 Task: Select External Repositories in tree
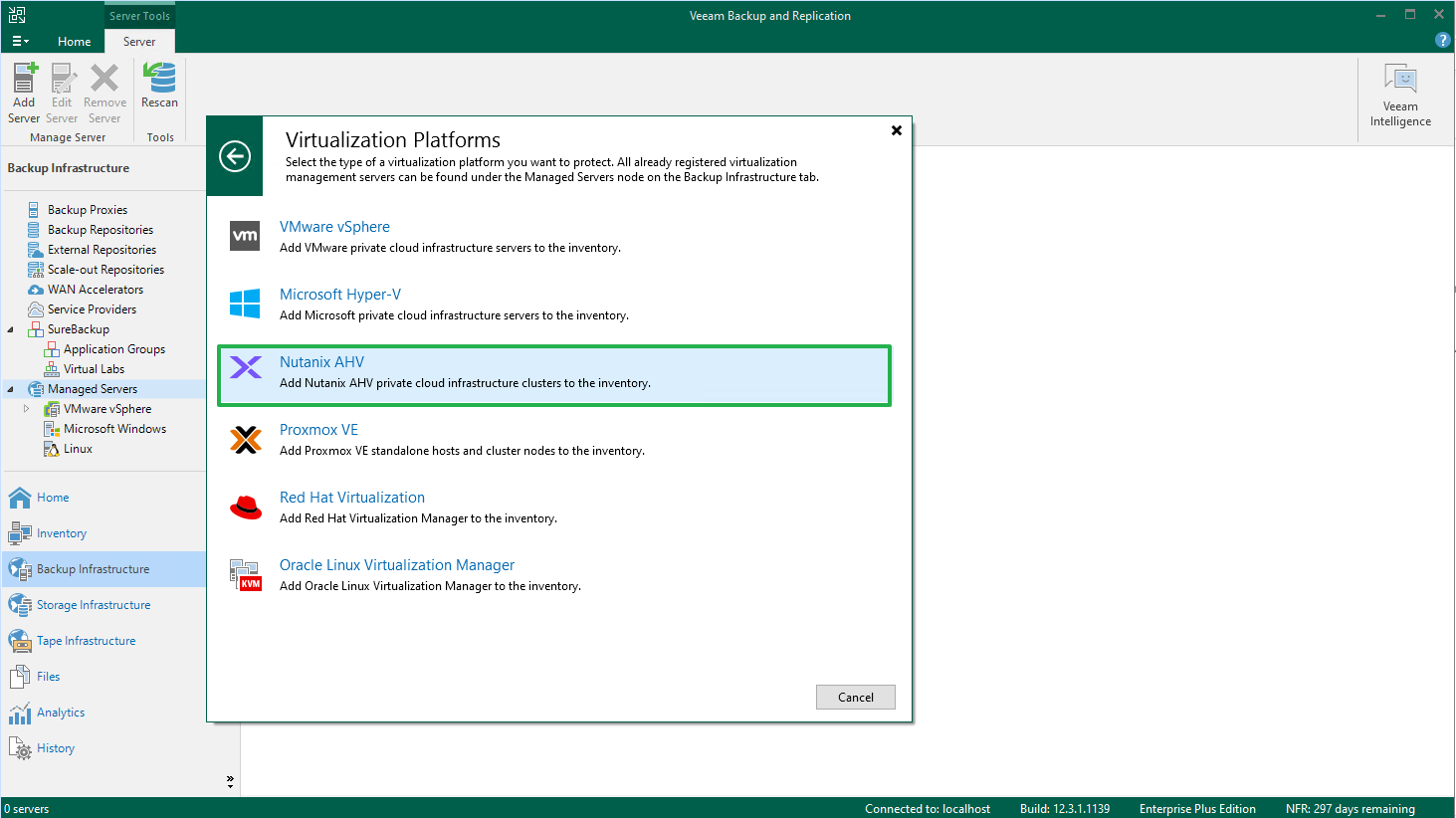(102, 250)
